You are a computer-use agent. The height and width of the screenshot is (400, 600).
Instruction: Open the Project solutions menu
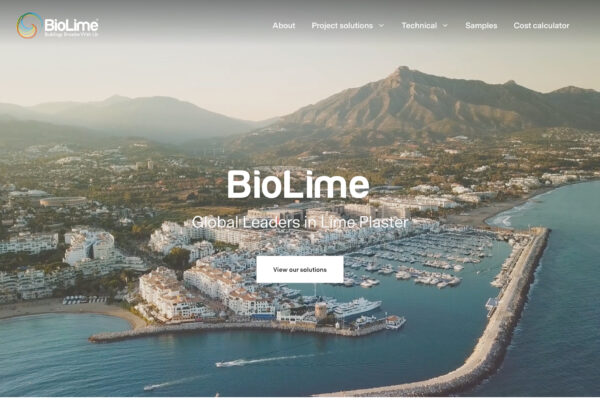click(x=342, y=26)
